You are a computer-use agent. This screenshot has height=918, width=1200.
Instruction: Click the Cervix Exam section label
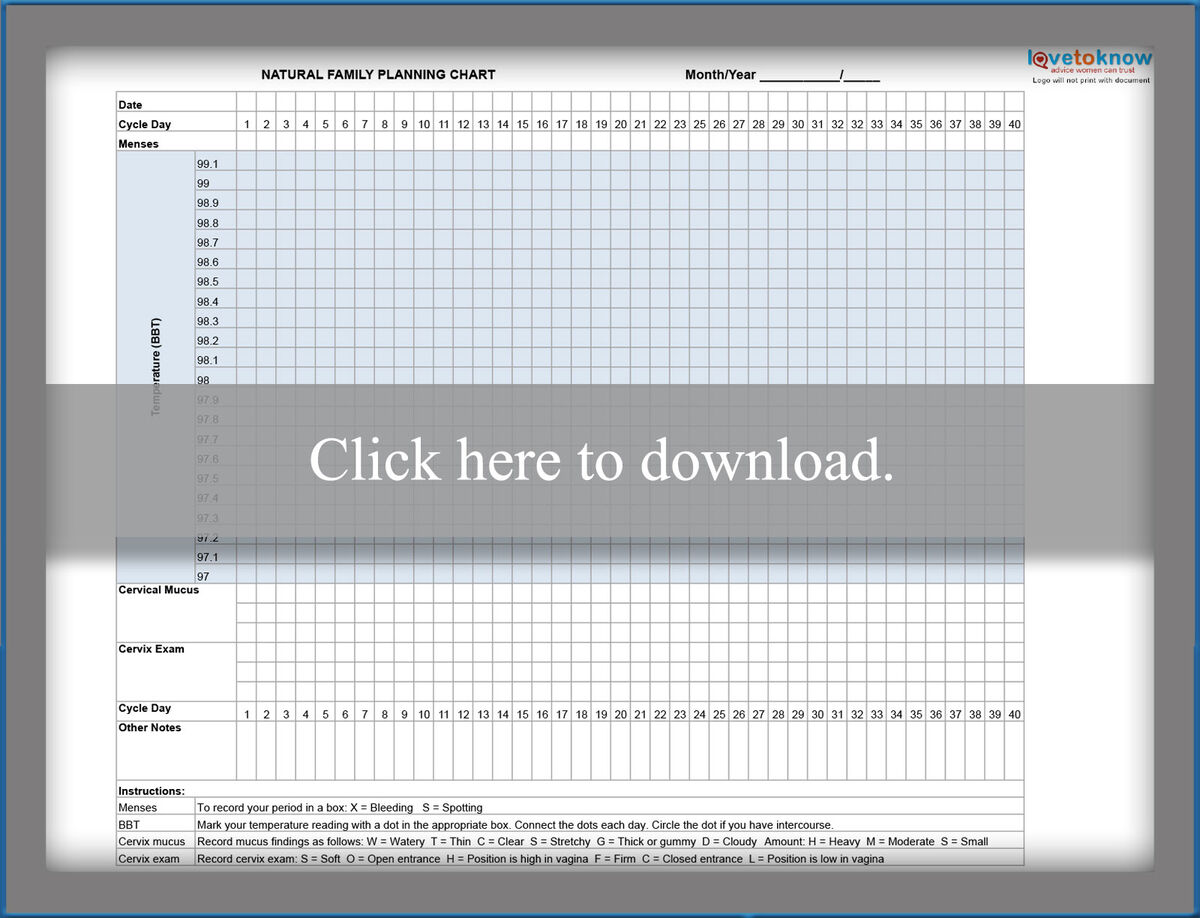click(x=150, y=648)
